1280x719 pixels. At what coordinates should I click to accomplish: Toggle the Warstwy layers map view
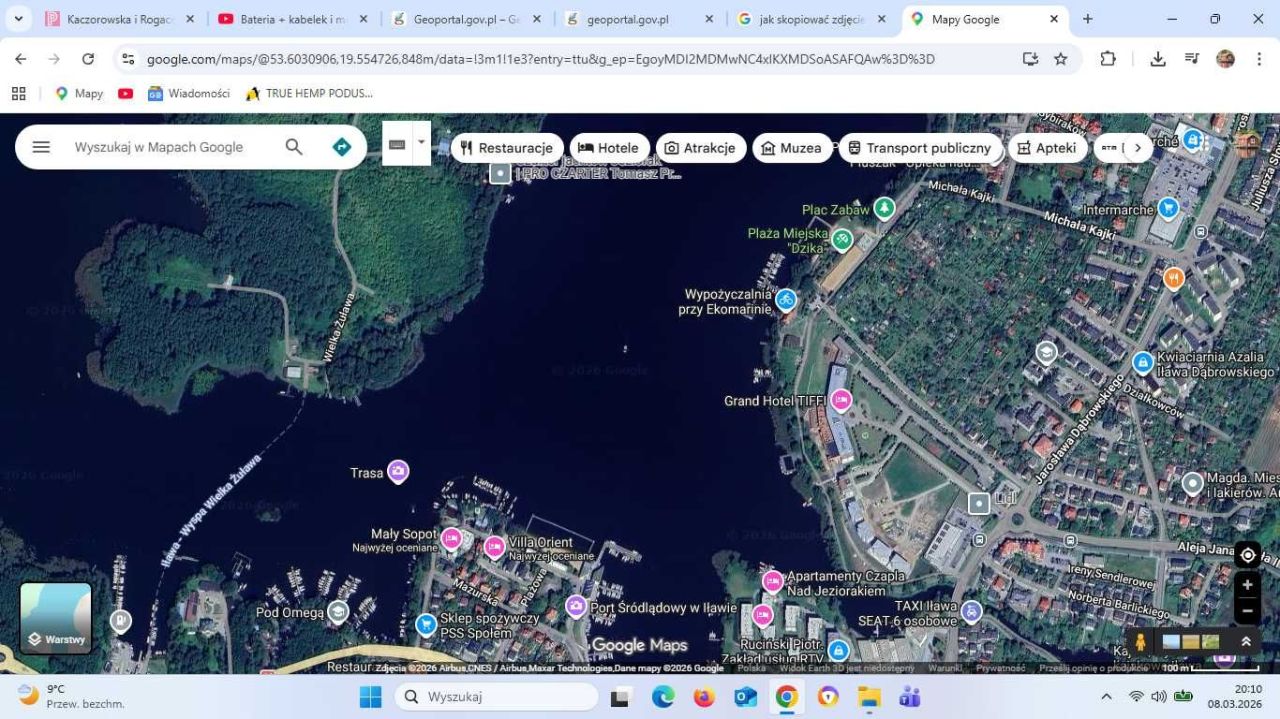[56, 618]
